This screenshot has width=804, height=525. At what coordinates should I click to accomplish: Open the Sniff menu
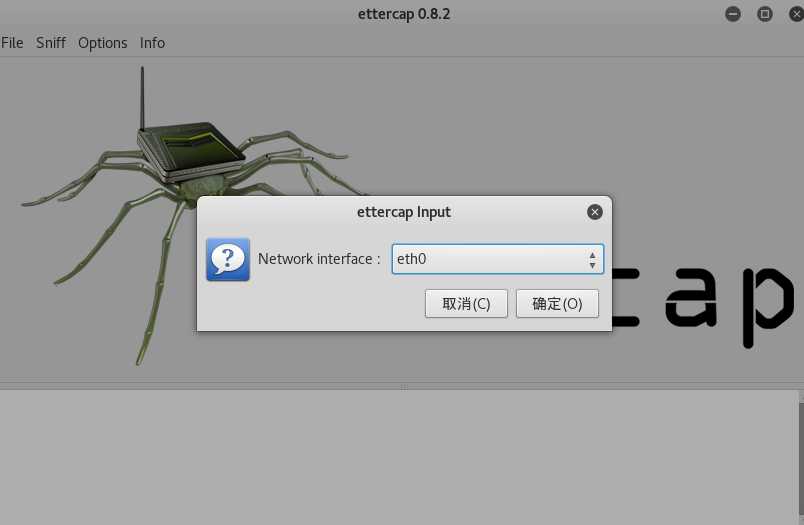pyautogui.click(x=51, y=43)
